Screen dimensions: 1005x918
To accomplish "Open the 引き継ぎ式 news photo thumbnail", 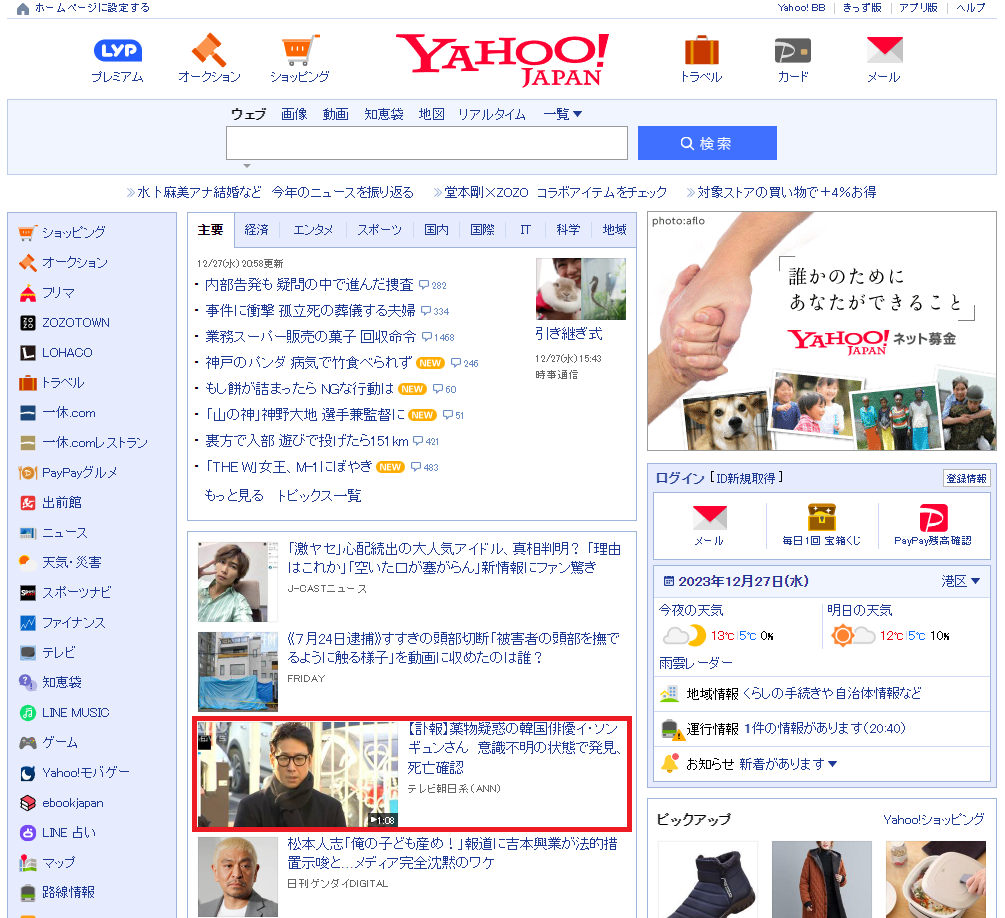I will [x=581, y=288].
